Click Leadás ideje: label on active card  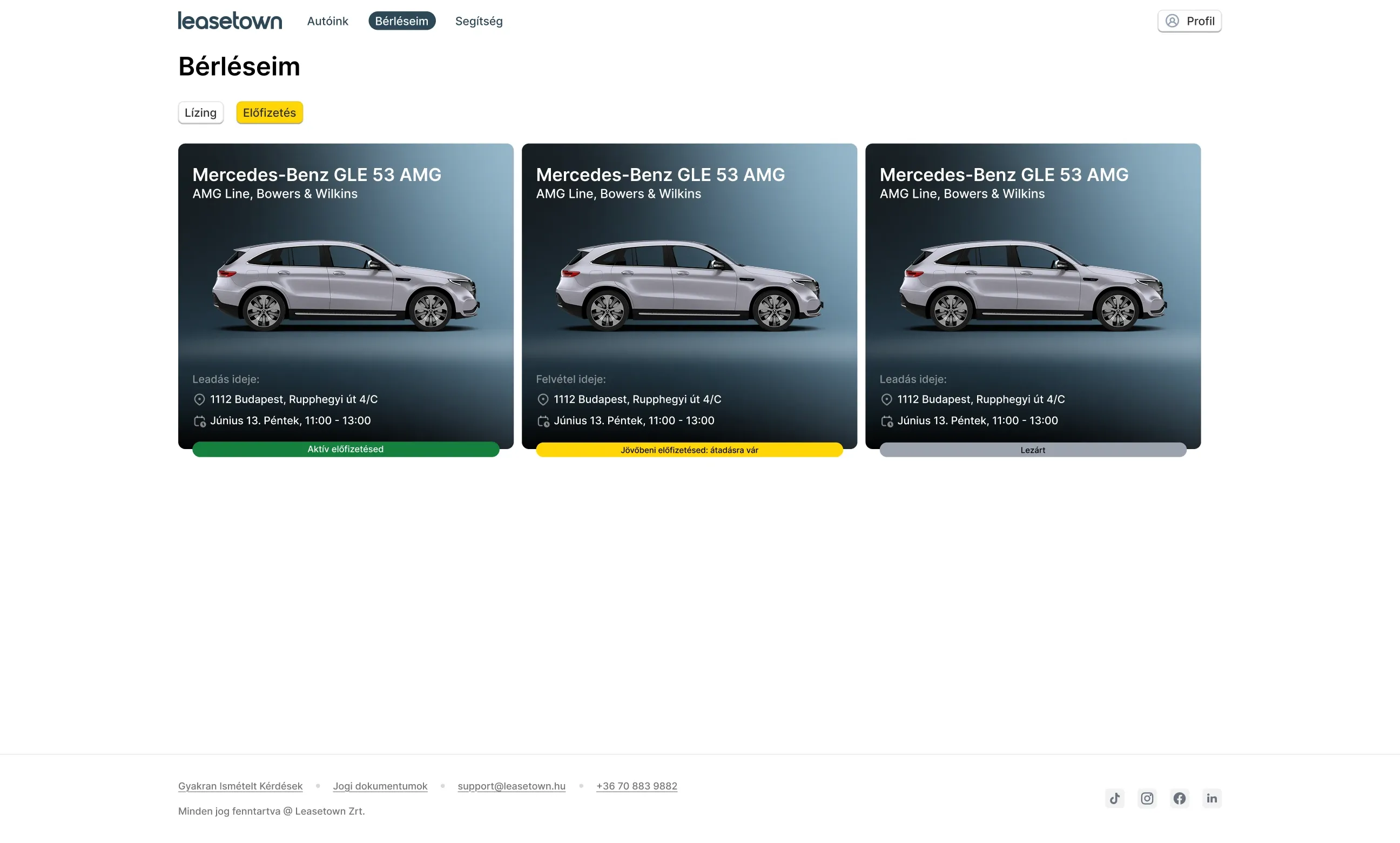pyautogui.click(x=226, y=379)
